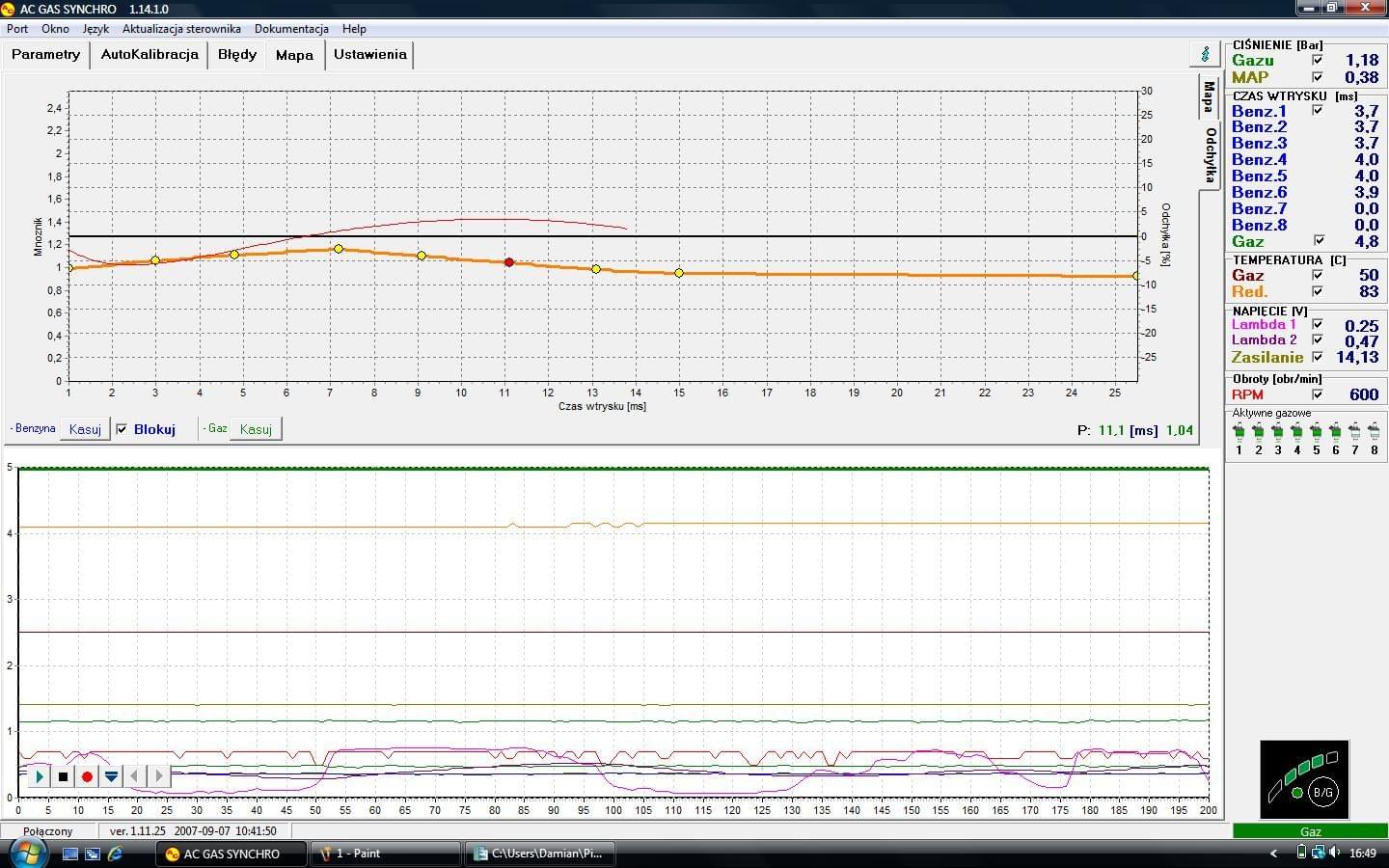1389x868 pixels.
Task: Toggle gas injector 1 icon
Action: coord(1239,431)
